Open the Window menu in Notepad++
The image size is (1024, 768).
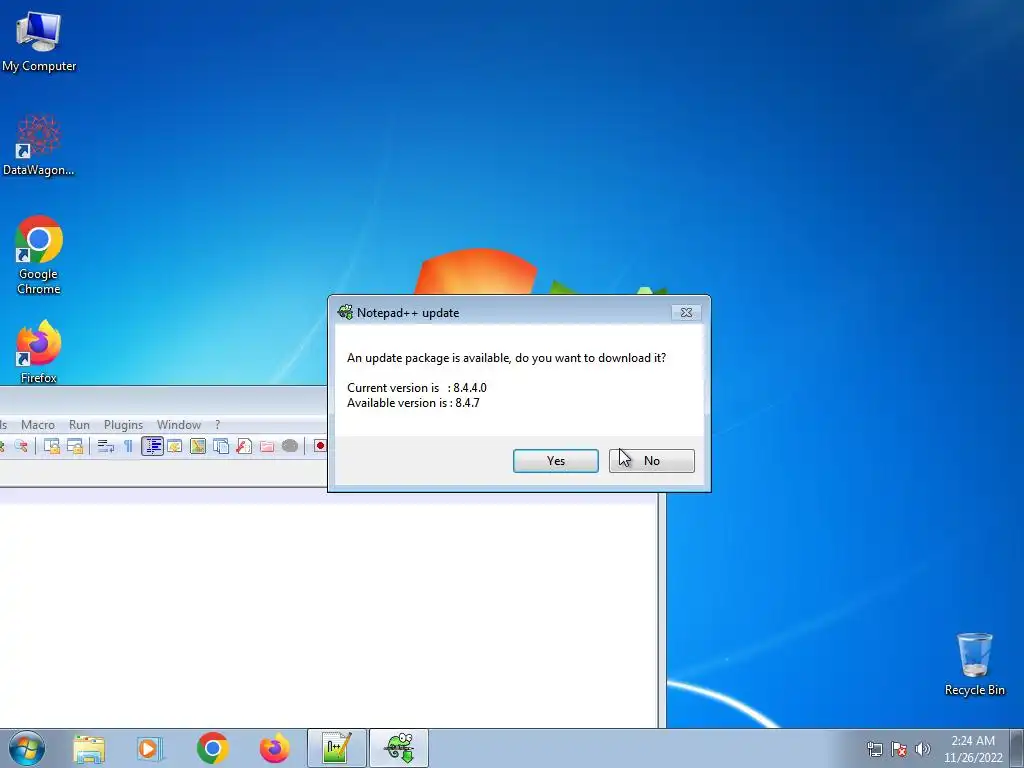coord(178,424)
